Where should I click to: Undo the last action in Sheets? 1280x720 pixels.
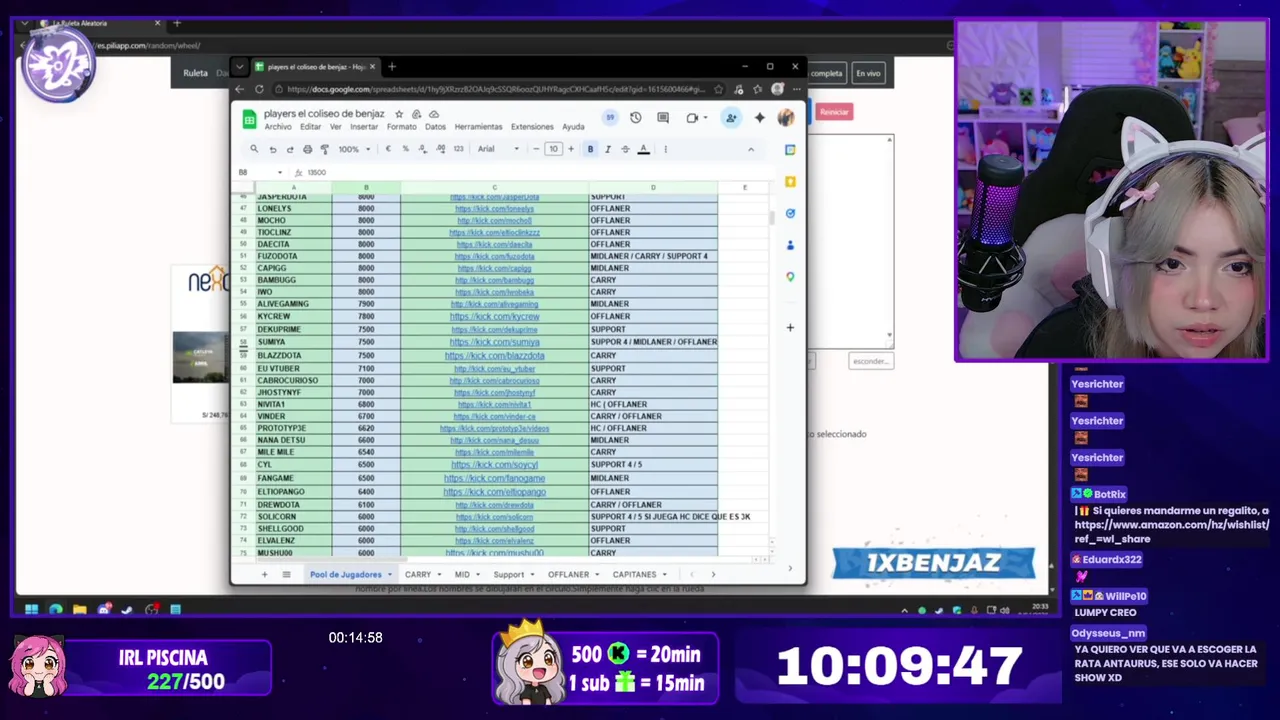tap(272, 149)
